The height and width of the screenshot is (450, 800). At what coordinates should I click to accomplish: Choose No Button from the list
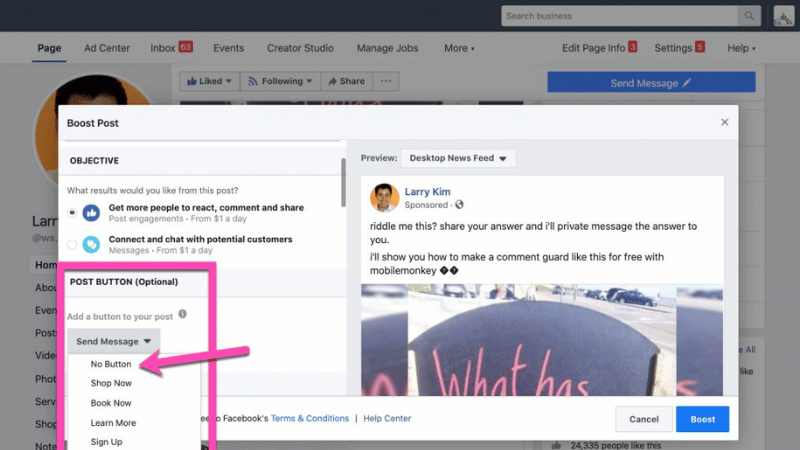(x=111, y=364)
